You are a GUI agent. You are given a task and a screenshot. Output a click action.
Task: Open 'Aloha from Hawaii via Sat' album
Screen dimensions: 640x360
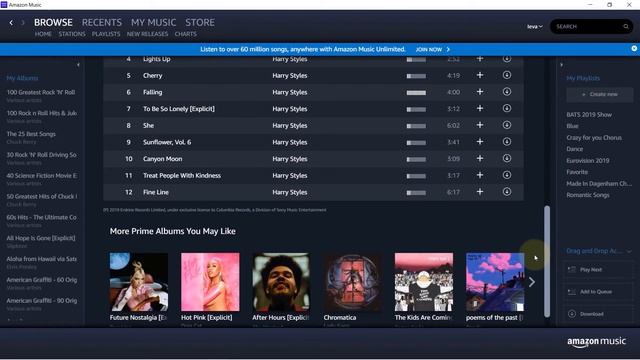[42, 259]
